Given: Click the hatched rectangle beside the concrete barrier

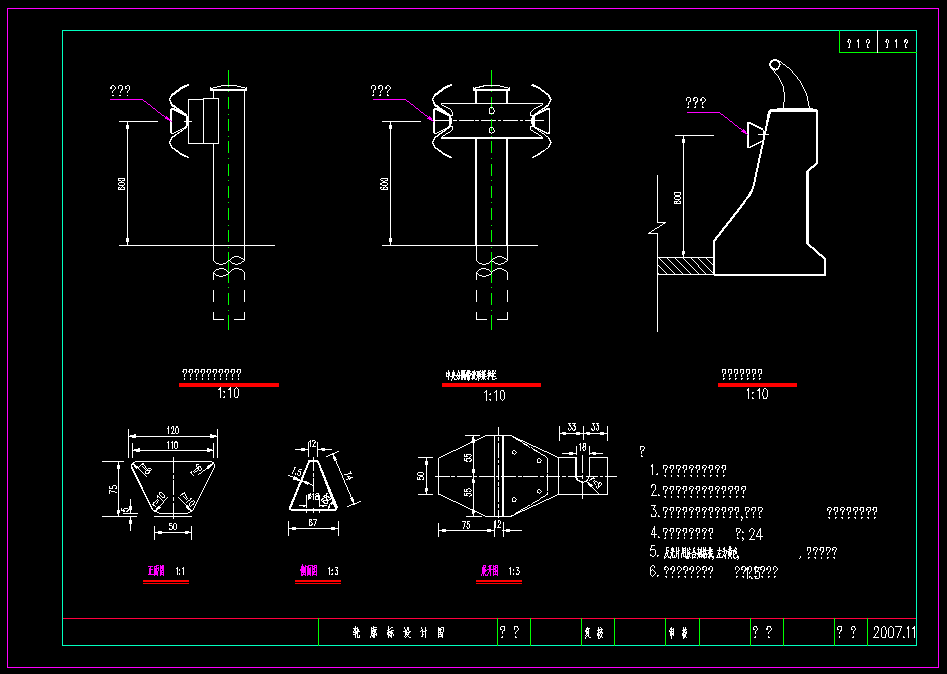Looking at the screenshot, I should [686, 264].
